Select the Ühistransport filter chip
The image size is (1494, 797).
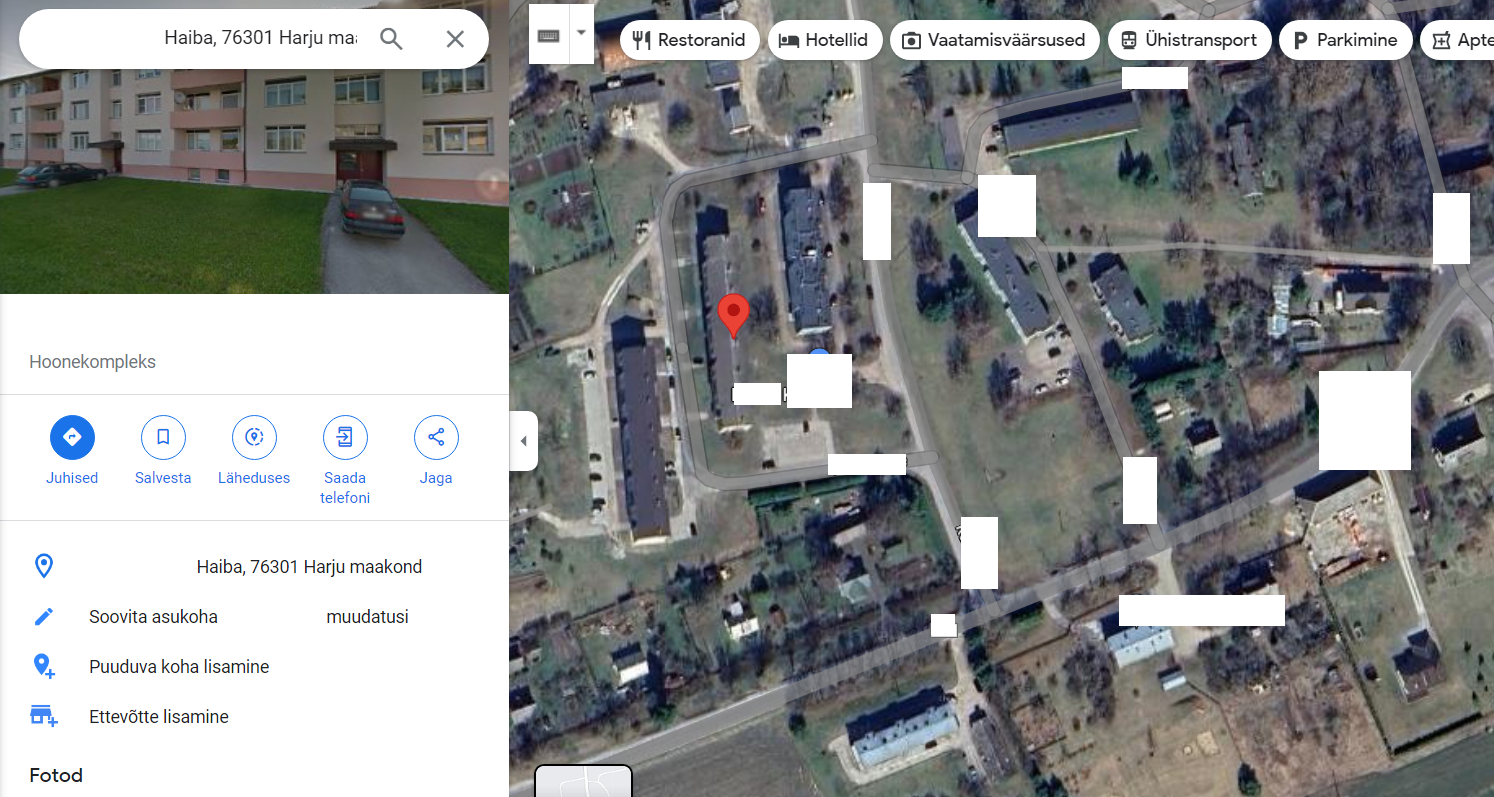click(1189, 40)
